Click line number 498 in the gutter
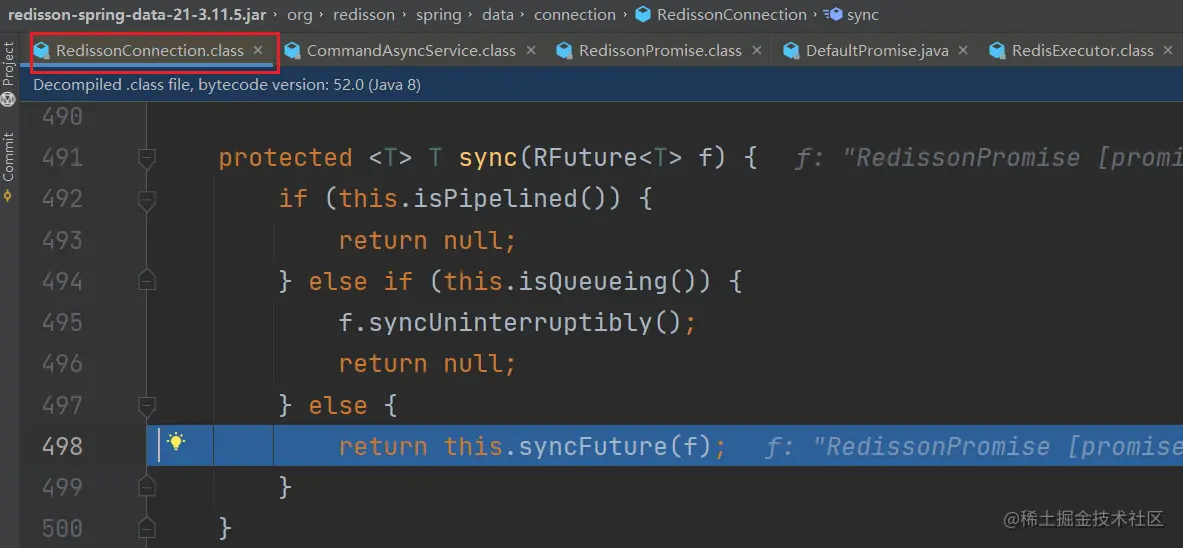This screenshot has width=1183, height=548. click(x=62, y=446)
